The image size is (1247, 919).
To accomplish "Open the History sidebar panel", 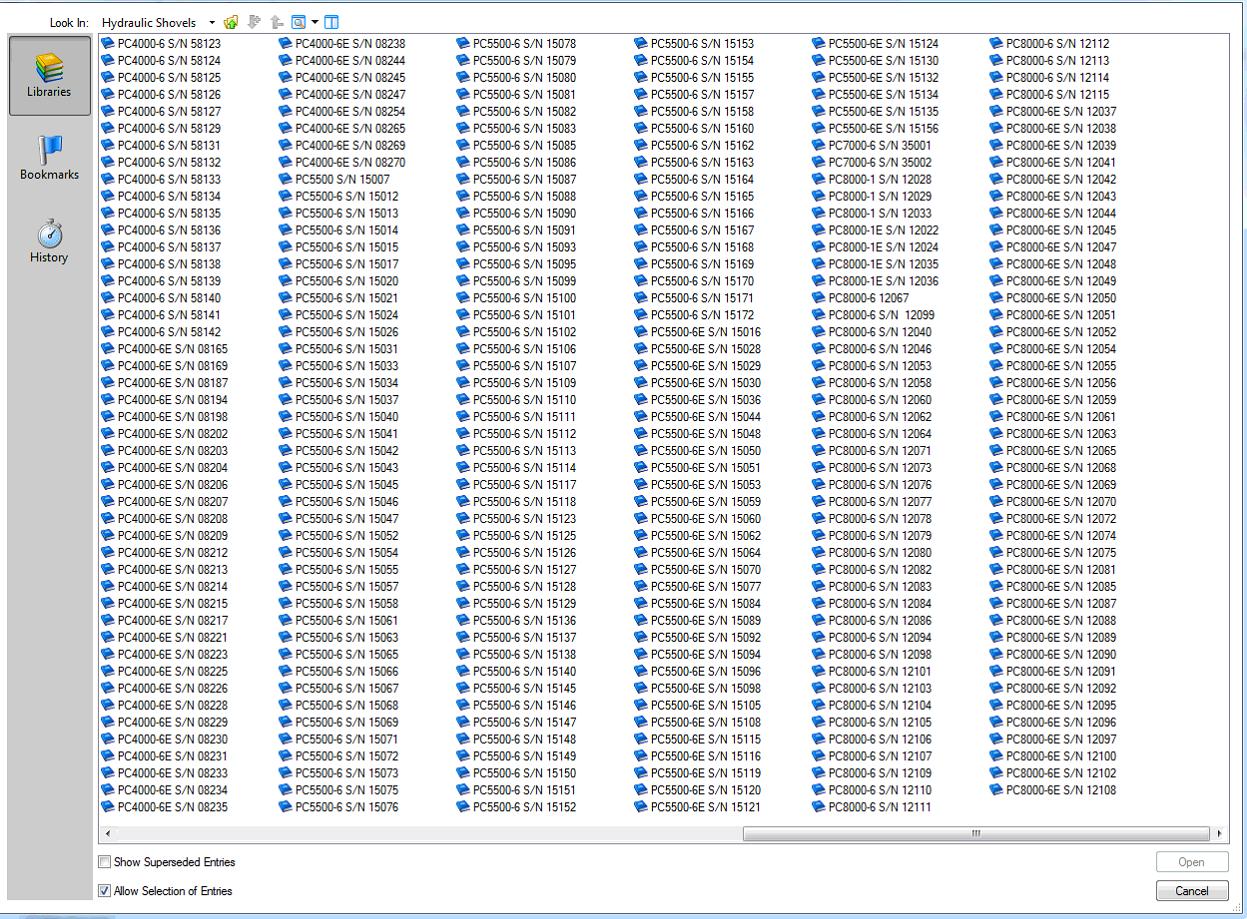I will click(49, 241).
